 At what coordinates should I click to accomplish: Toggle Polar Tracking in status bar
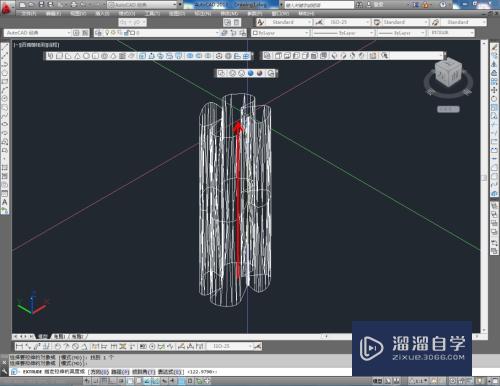(x=121, y=381)
